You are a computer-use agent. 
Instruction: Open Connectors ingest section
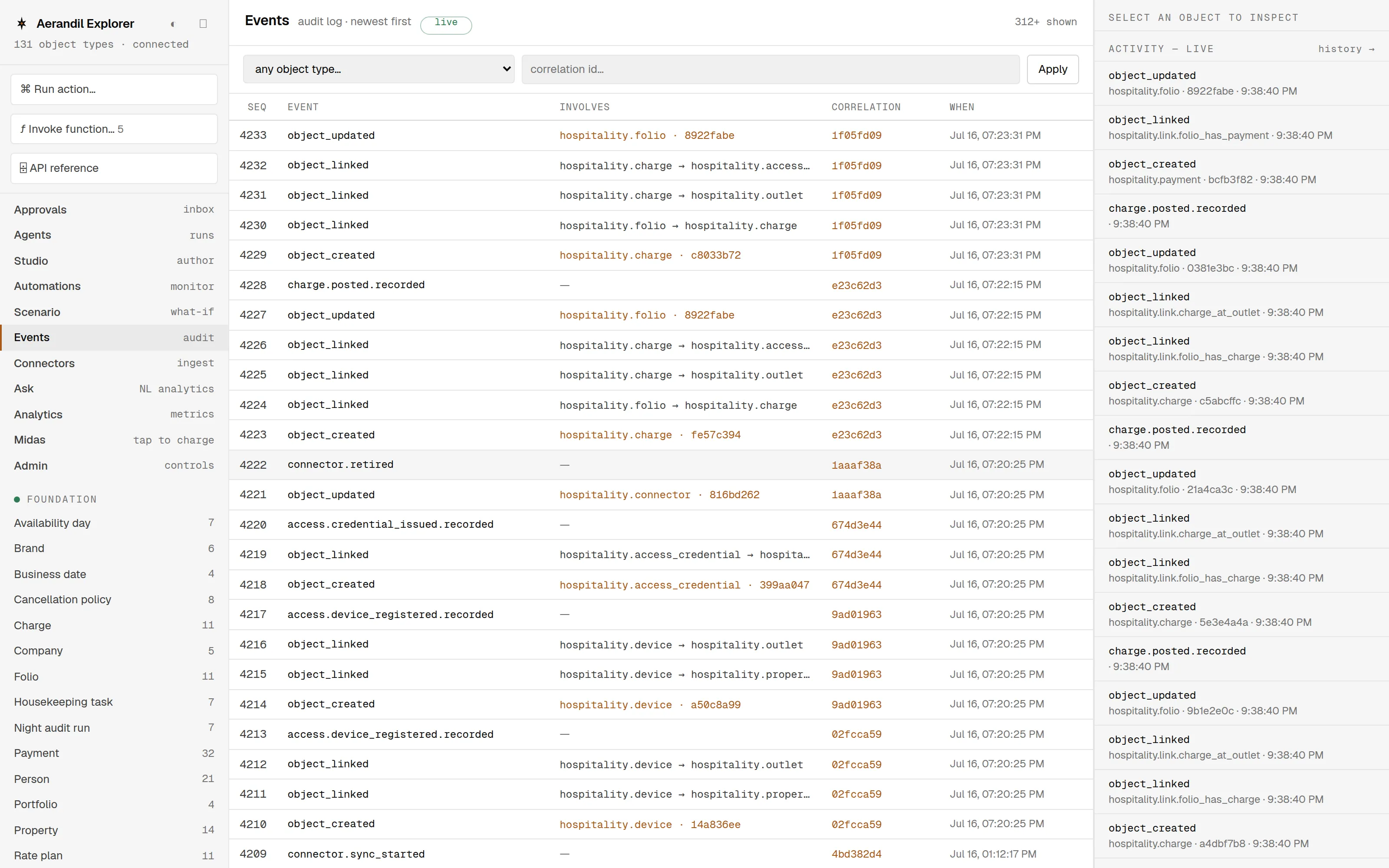[x=114, y=363]
